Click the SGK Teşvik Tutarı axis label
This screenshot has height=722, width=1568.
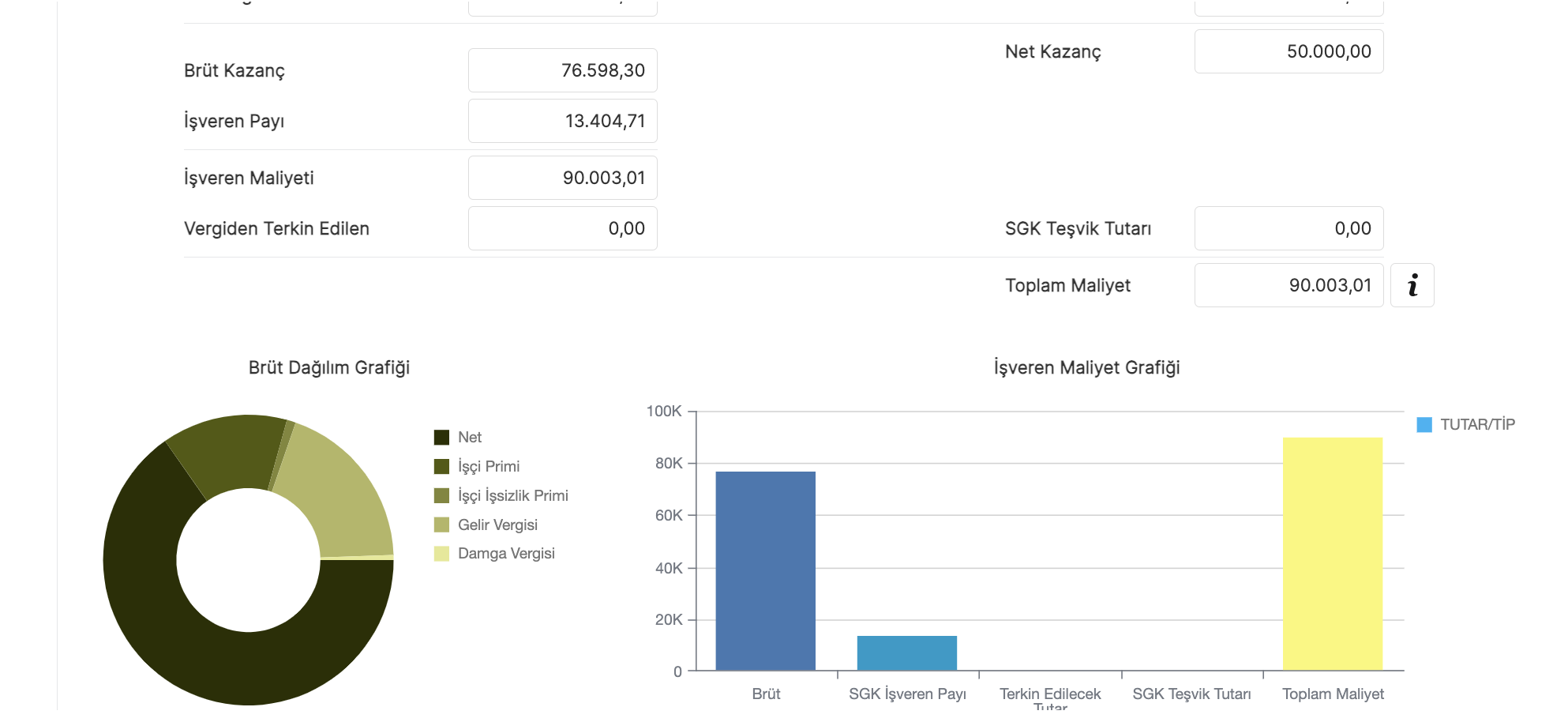pos(1191,694)
